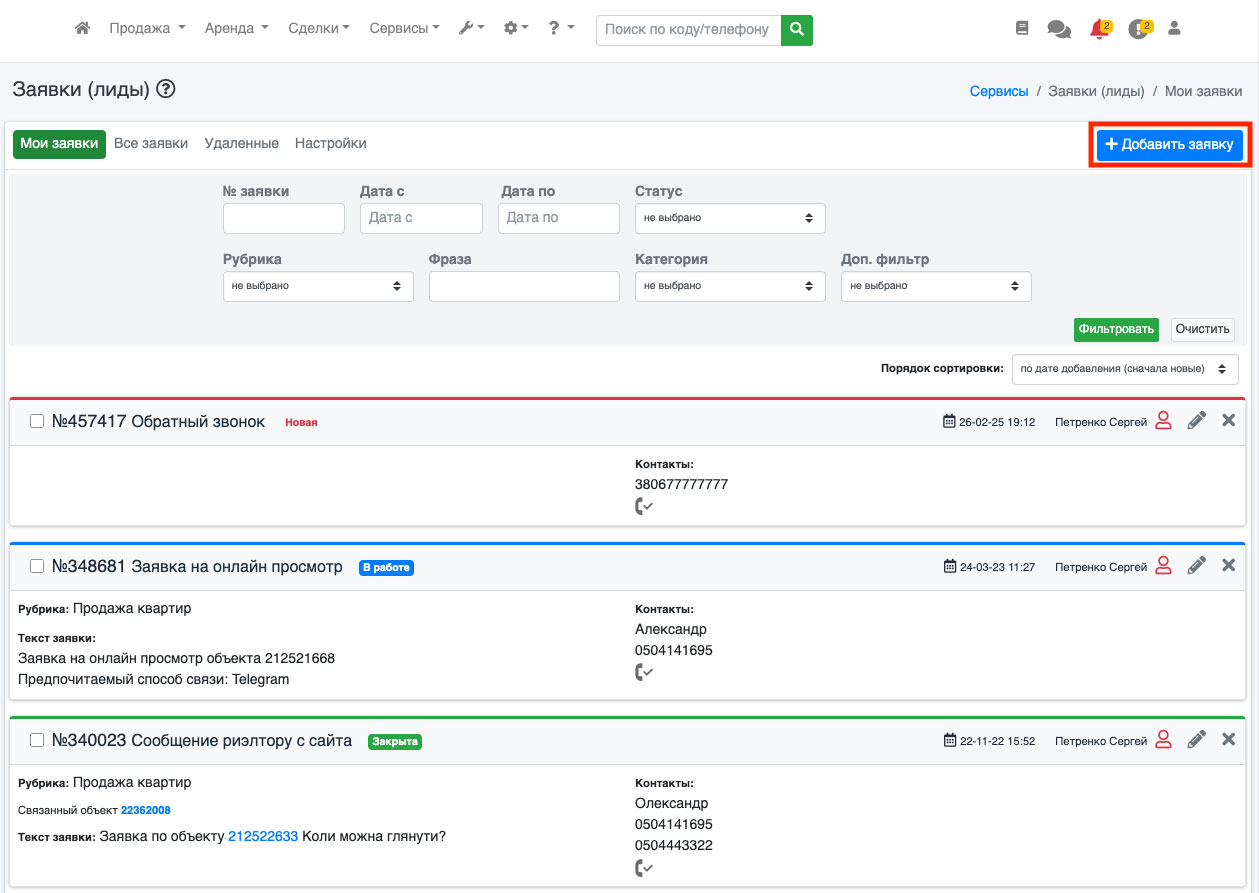
Task: Delete request №348681 with X icon
Action: tap(1229, 566)
